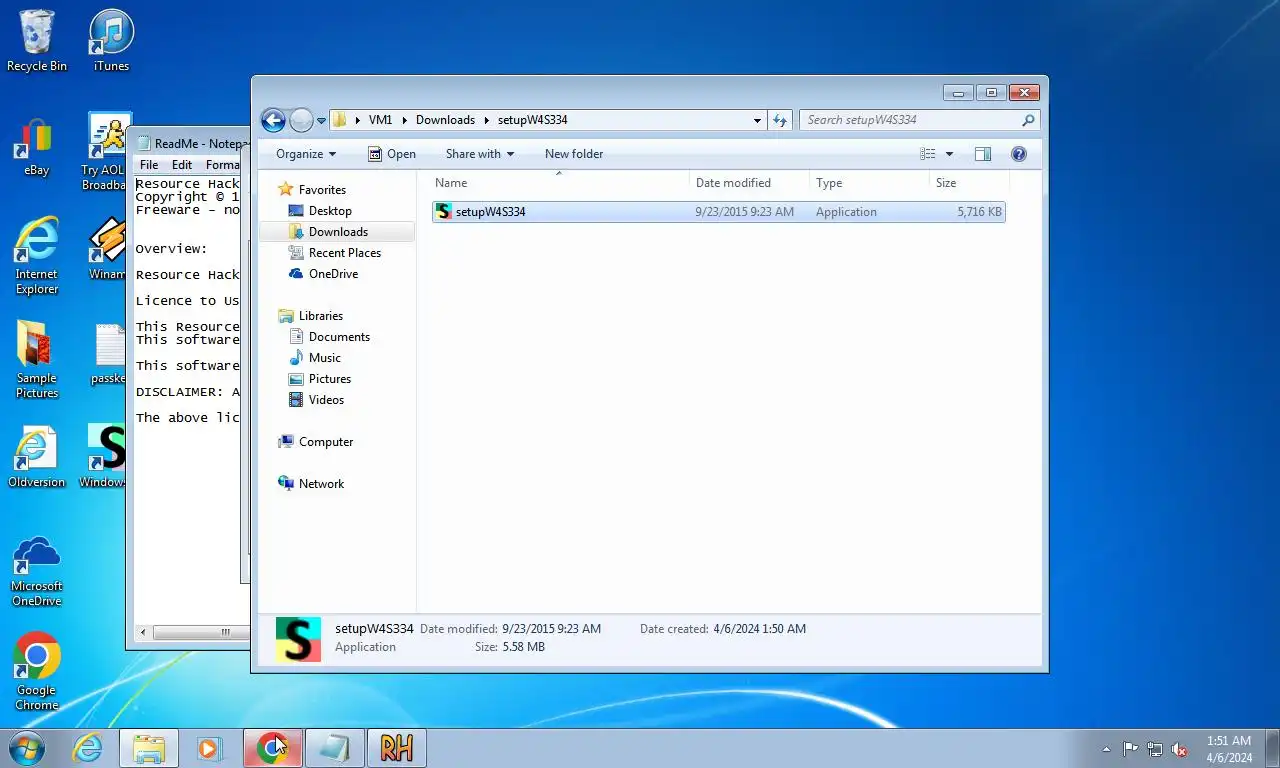This screenshot has height=768, width=1280.
Task: Change your view icon button
Action: (x=928, y=154)
